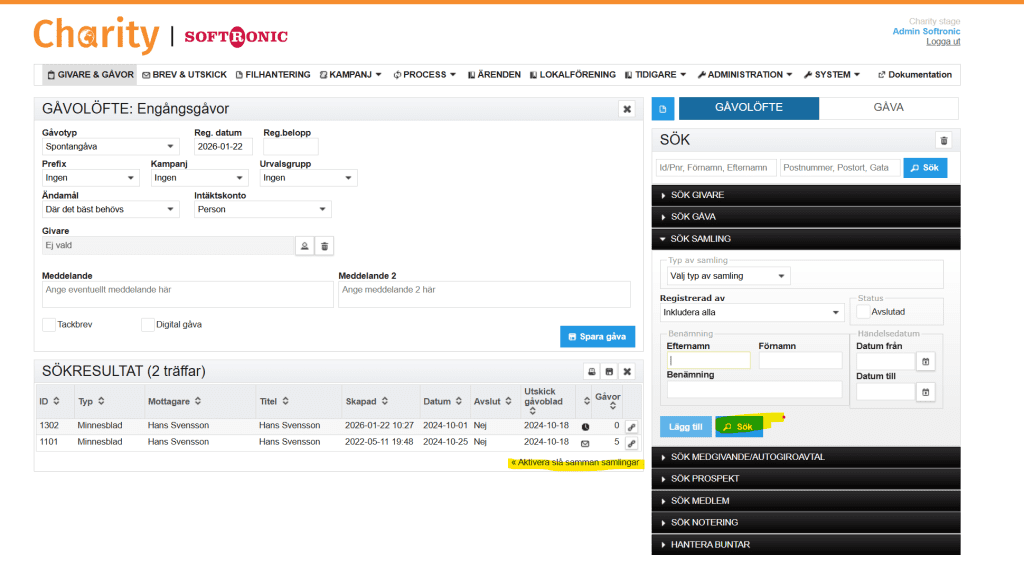Open the Gåvotyp dropdown showing Spontangåva
This screenshot has height=574, width=1024.
coord(110,146)
